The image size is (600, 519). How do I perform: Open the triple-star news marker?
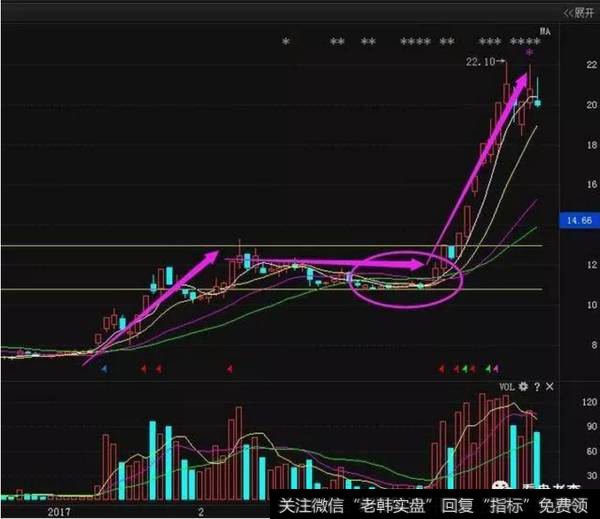click(x=490, y=41)
